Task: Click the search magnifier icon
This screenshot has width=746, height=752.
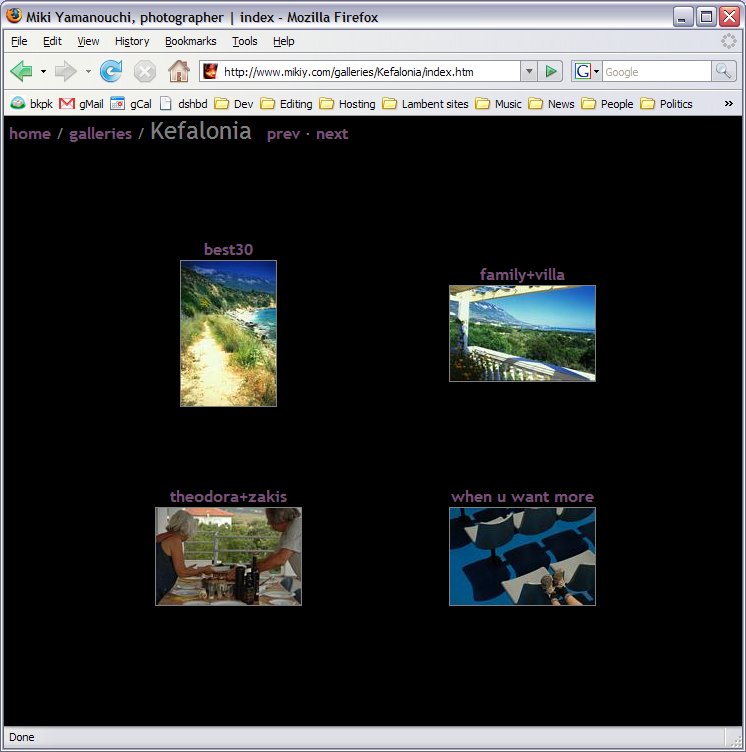Action: tap(723, 71)
